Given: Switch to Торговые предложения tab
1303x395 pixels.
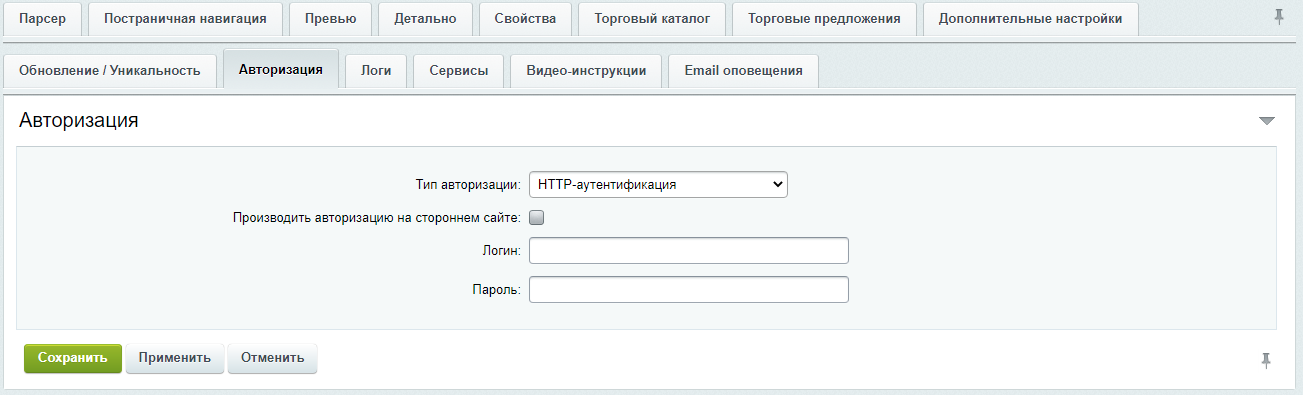Looking at the screenshot, I should 824,19.
